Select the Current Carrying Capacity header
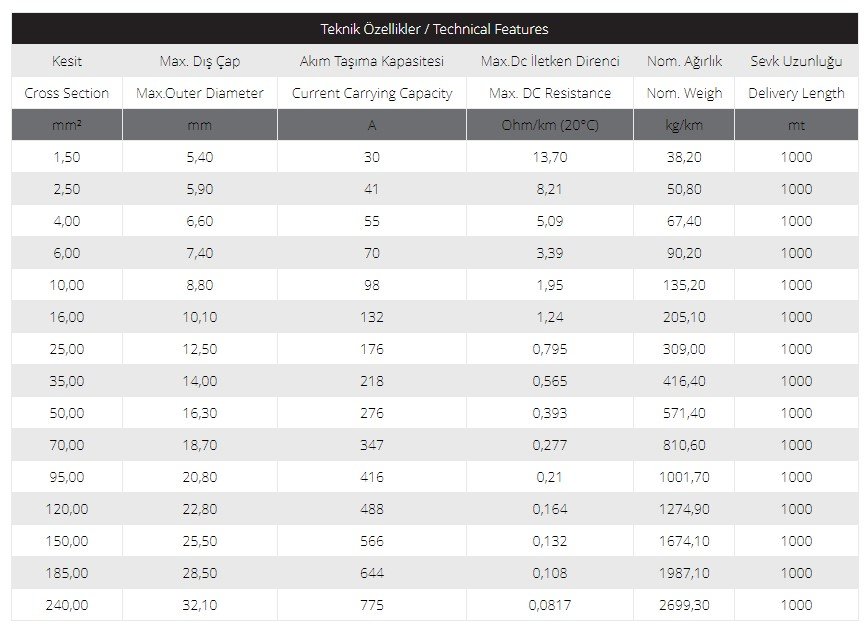 pyautogui.click(x=372, y=93)
